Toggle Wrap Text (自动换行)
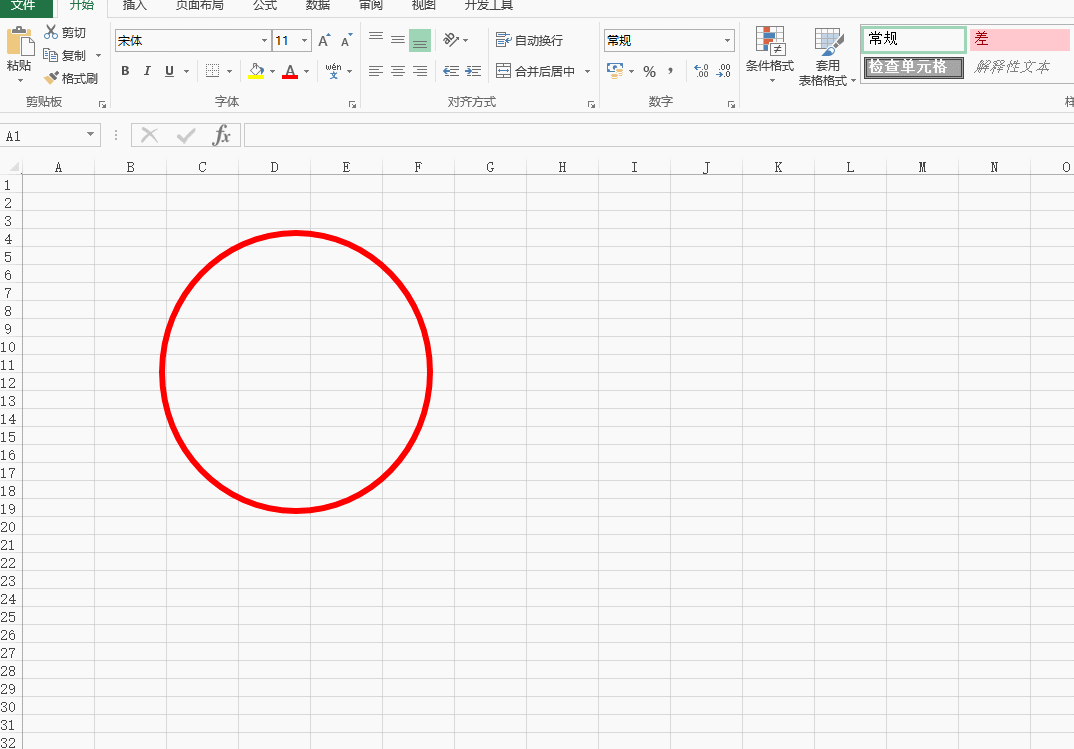The width and height of the screenshot is (1074, 749). click(529, 41)
